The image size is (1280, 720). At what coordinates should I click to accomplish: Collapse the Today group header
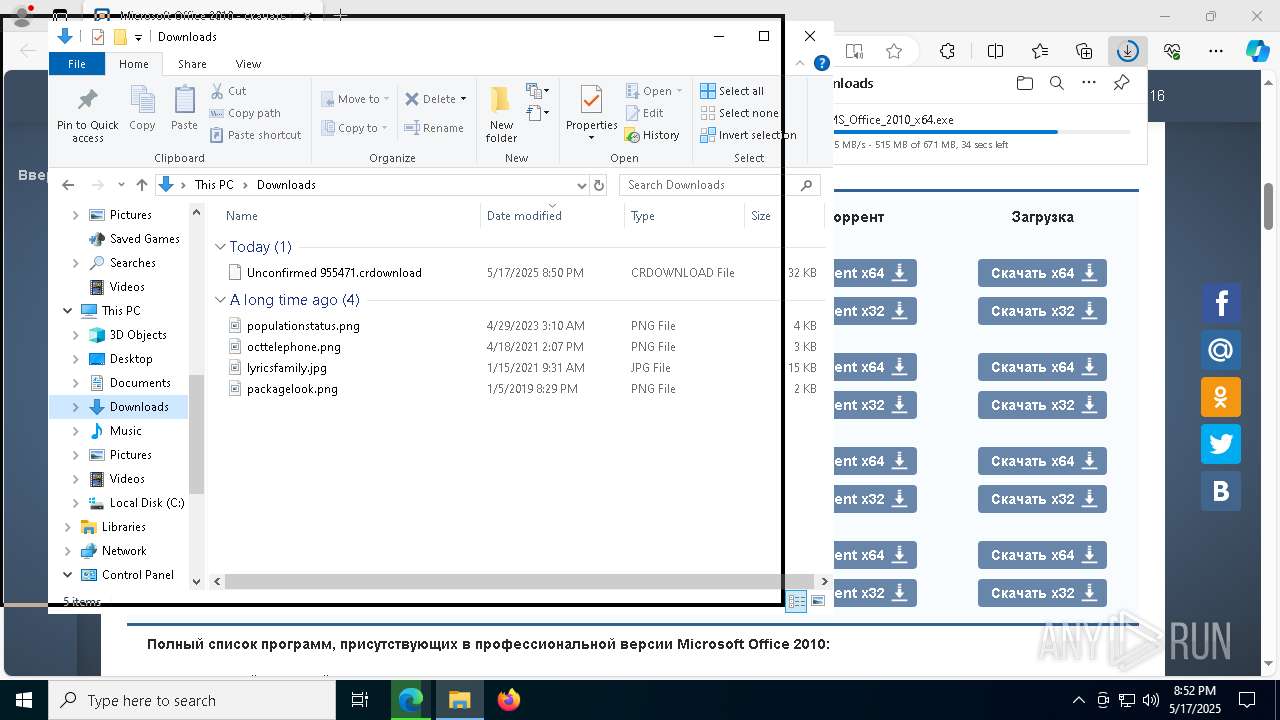pos(221,247)
